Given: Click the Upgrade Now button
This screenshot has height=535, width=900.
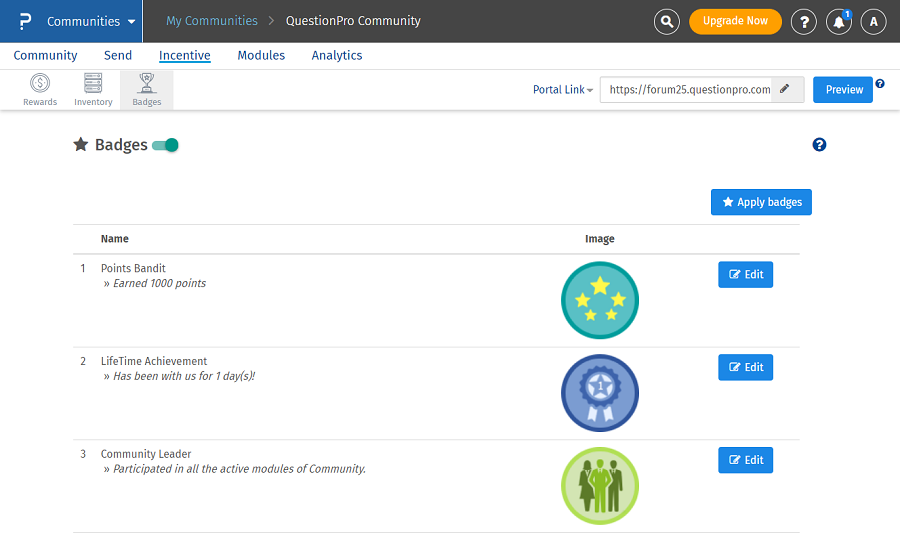Looking at the screenshot, I should click(x=735, y=21).
